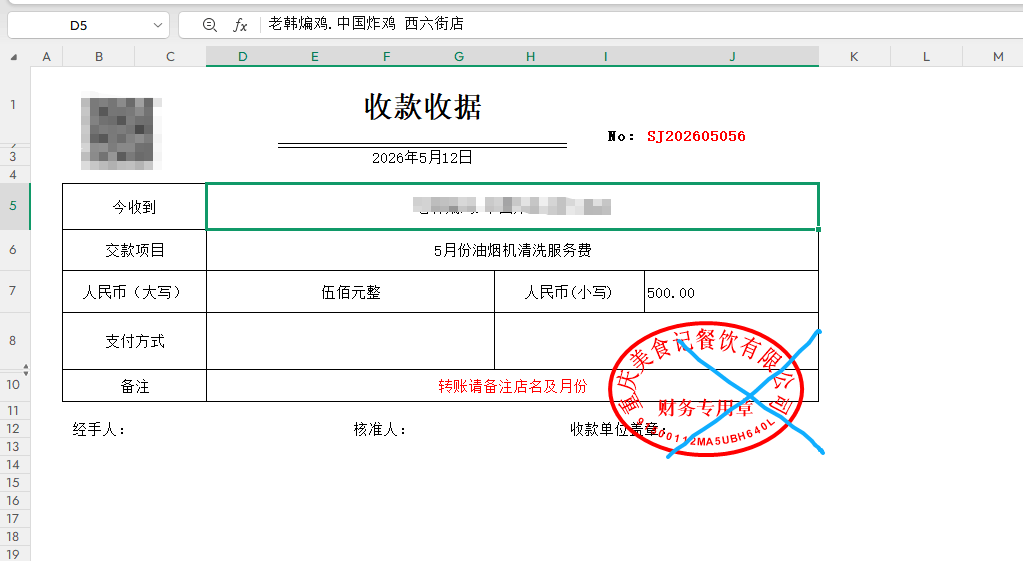Viewport: 1023px width, 561px height.
Task: Select the red 转账请备注店名及月份 note cell
Action: [x=512, y=386]
